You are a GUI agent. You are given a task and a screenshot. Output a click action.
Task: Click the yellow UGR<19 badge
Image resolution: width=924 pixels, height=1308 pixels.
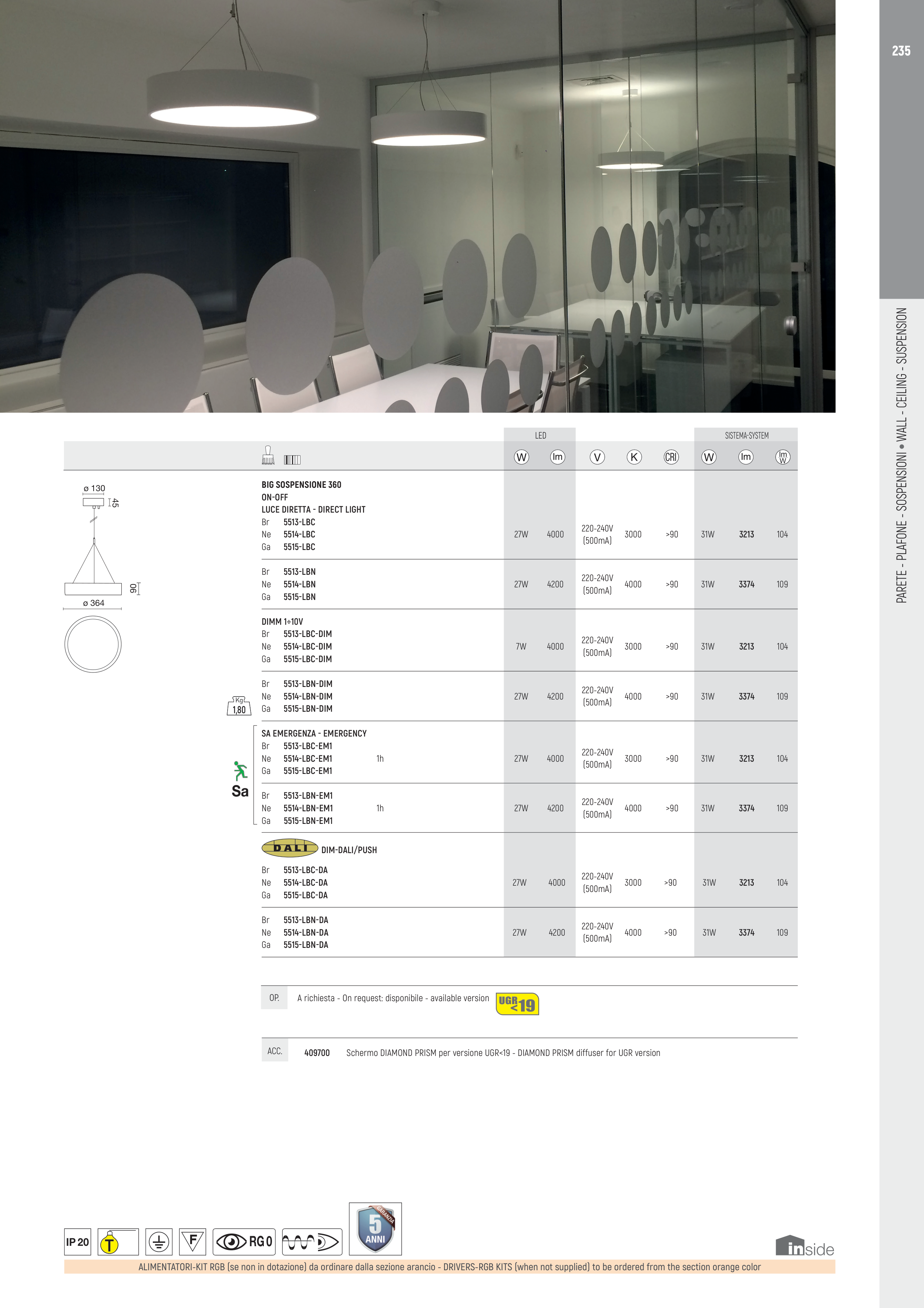517,1004
